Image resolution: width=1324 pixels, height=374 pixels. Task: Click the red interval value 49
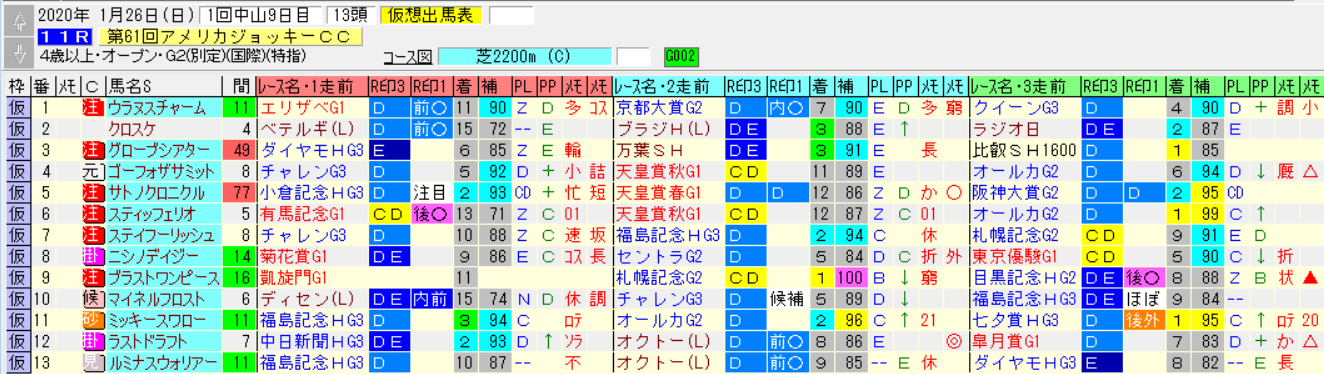239,150
